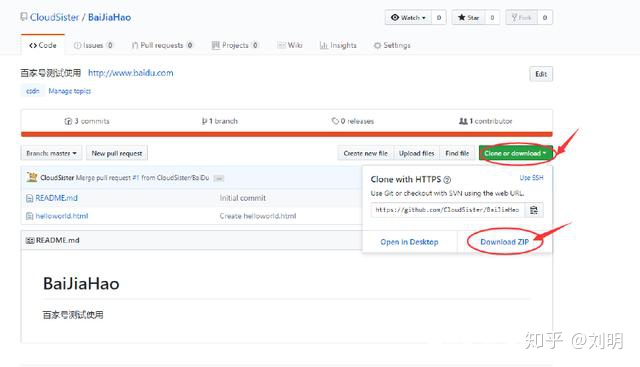Viewport: 640px width, 367px height.
Task: Click the Fork count 0
Action: [x=545, y=18]
